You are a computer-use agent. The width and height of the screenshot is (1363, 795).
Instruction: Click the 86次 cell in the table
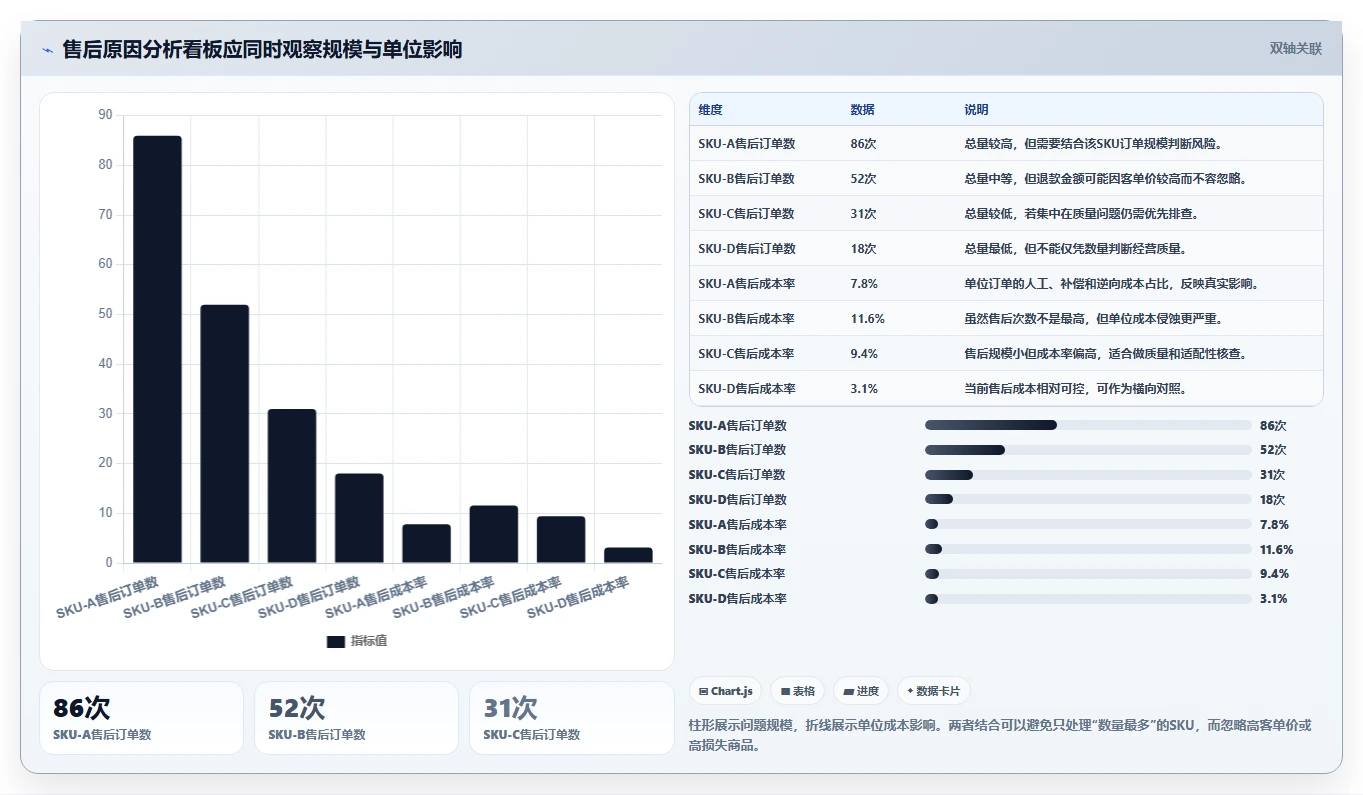point(863,144)
